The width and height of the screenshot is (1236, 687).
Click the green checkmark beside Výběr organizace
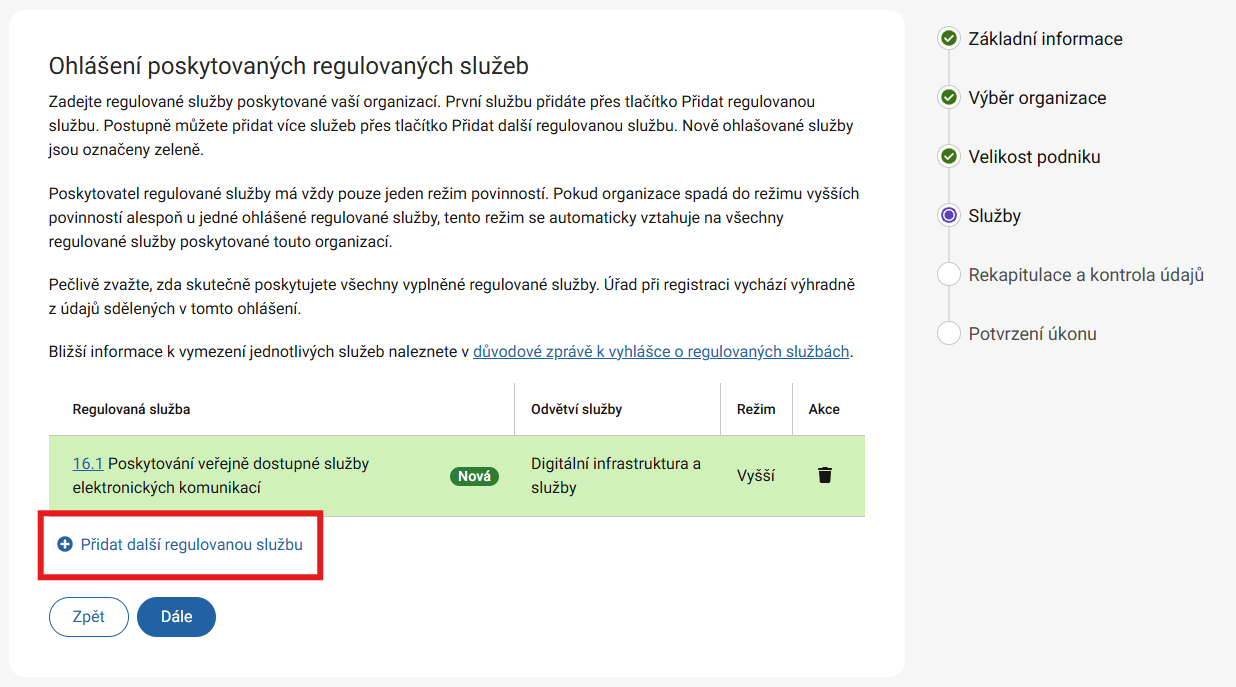pyautogui.click(x=948, y=98)
